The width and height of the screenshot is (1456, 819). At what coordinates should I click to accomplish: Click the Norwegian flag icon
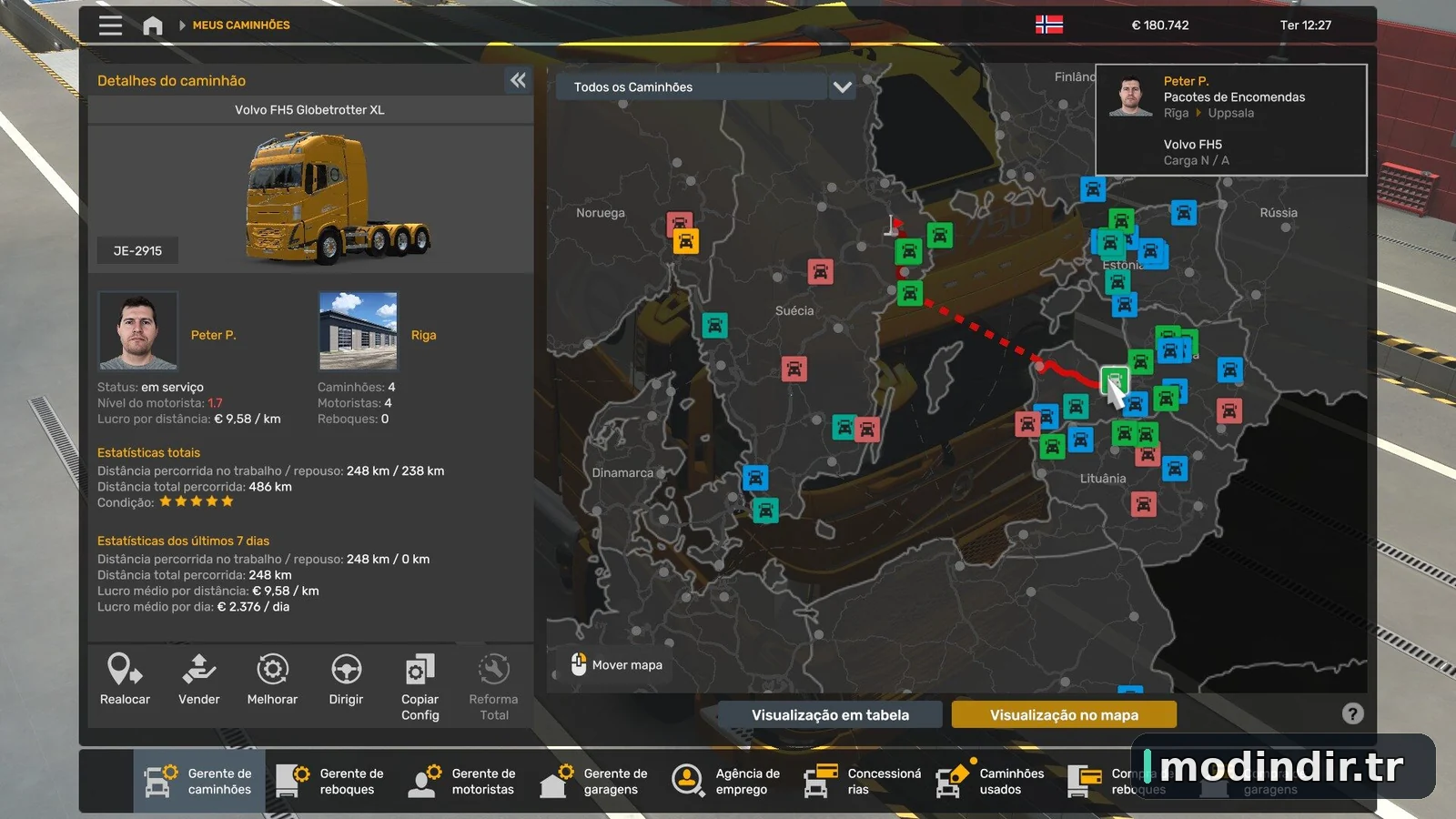[1049, 25]
